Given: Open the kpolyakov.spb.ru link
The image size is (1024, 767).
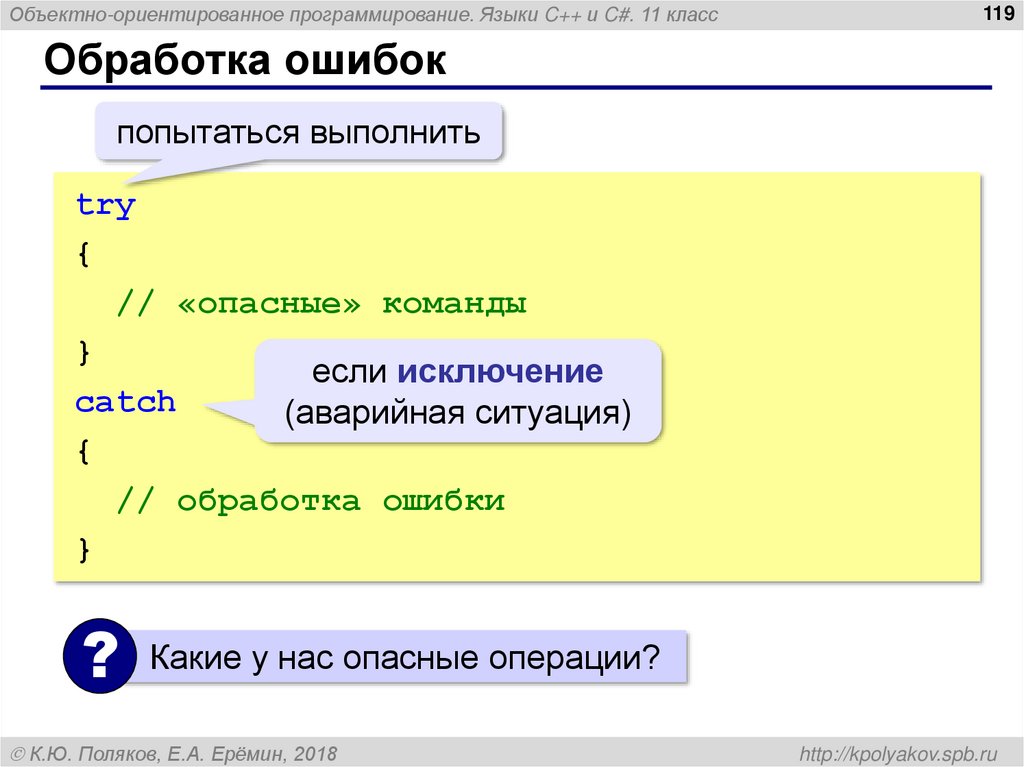Looking at the screenshot, I should [x=899, y=754].
